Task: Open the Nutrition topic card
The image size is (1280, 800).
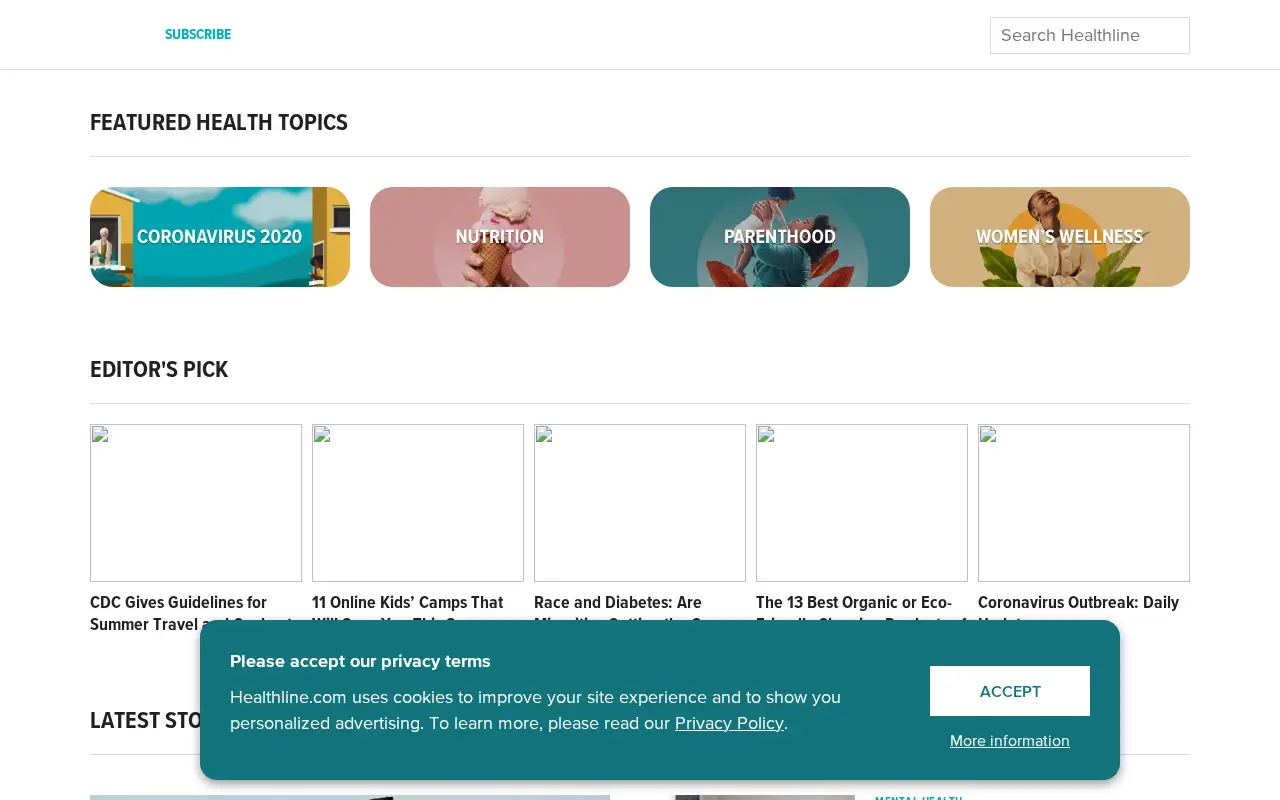Action: 500,237
